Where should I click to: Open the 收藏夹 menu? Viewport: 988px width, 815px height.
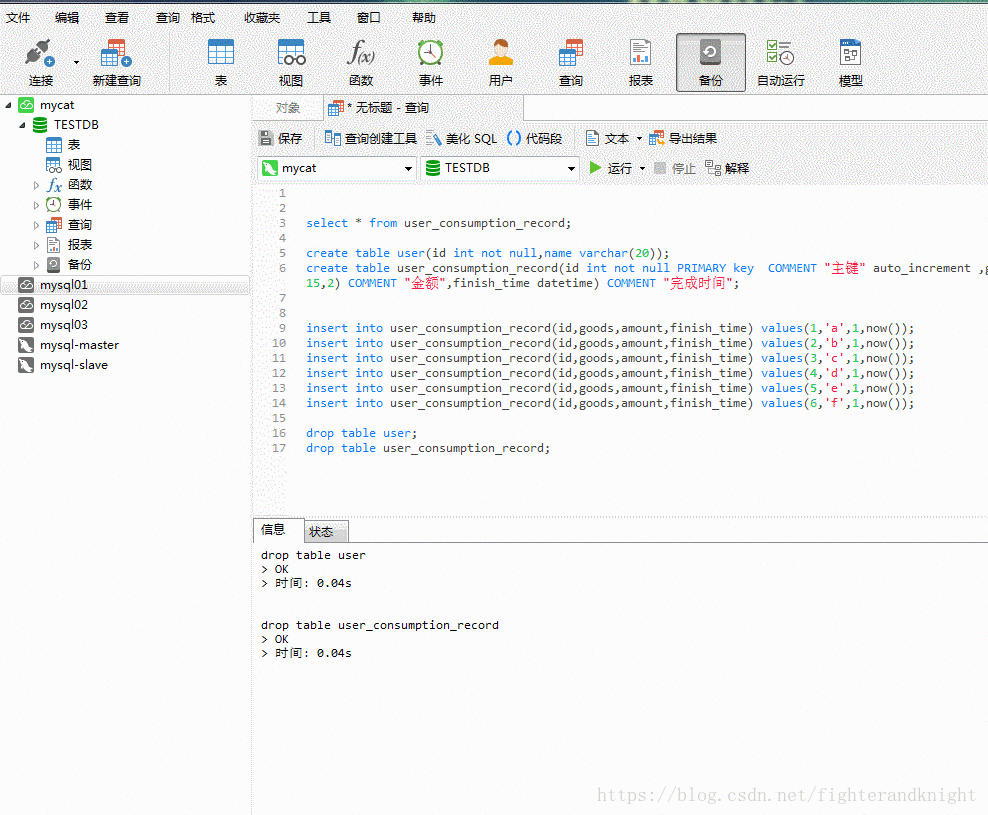(262, 18)
